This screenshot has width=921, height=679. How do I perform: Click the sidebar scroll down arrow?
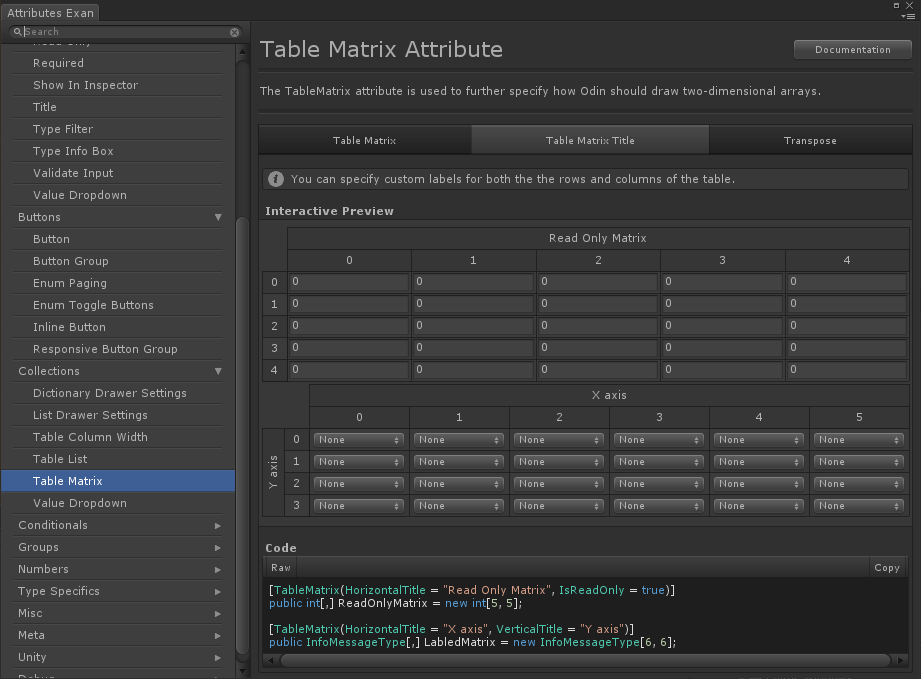point(243,670)
